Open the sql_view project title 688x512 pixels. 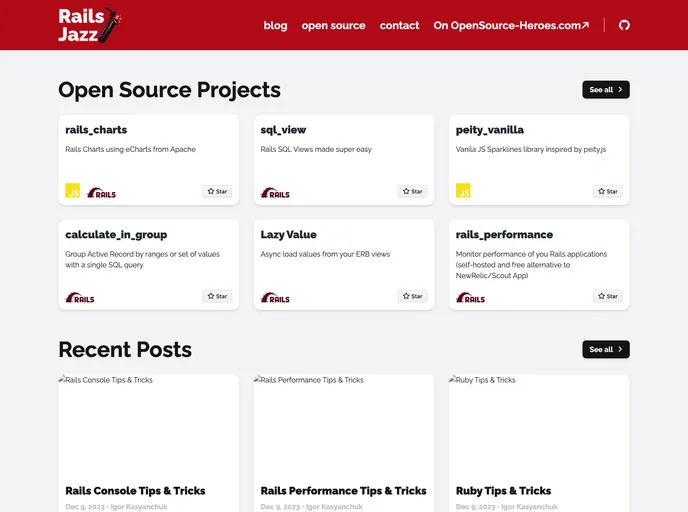283,130
